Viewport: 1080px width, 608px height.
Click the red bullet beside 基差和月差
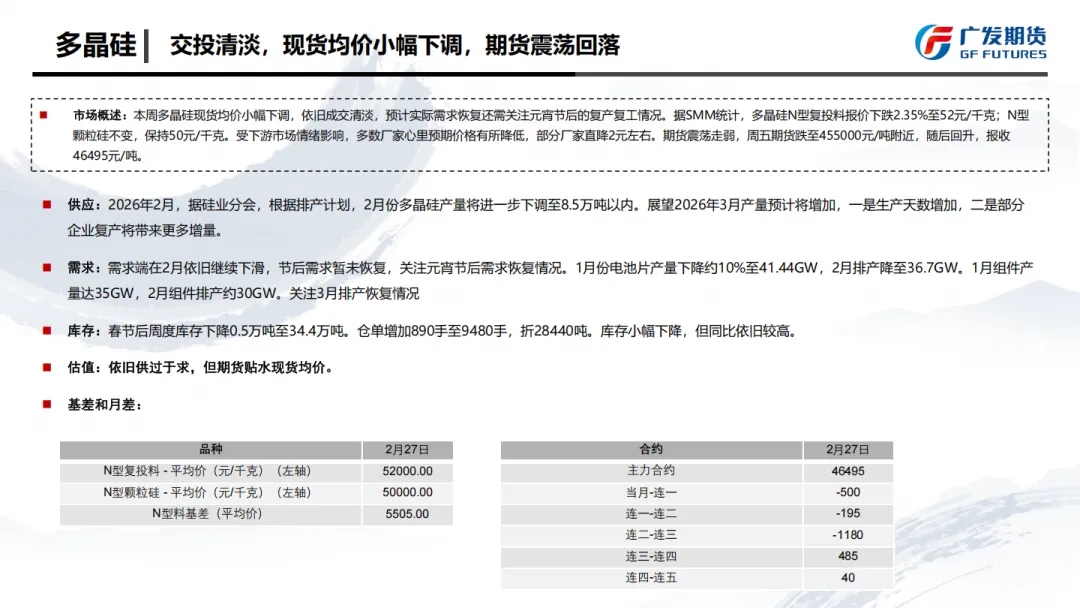[x=47, y=404]
